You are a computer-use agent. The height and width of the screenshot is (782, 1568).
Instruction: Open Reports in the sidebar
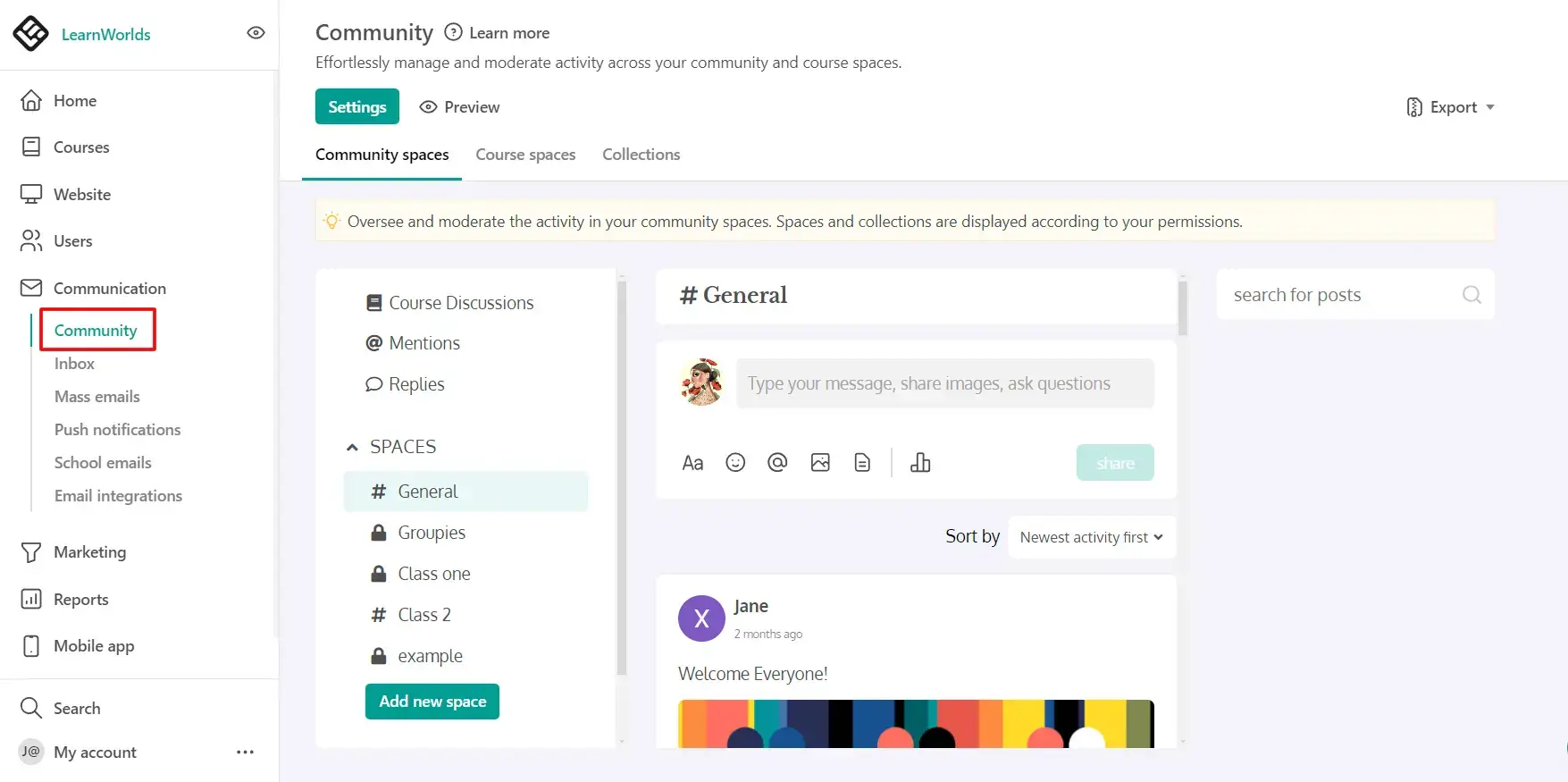point(80,600)
